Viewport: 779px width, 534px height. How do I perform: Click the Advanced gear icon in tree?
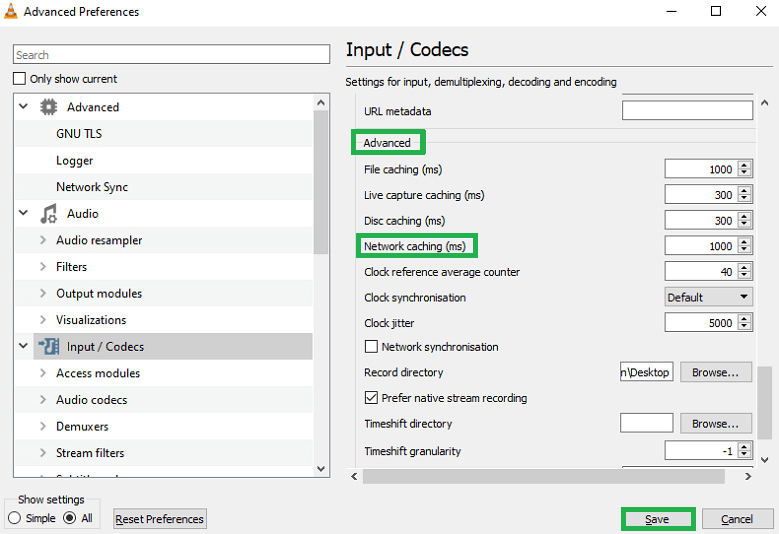tap(49, 107)
